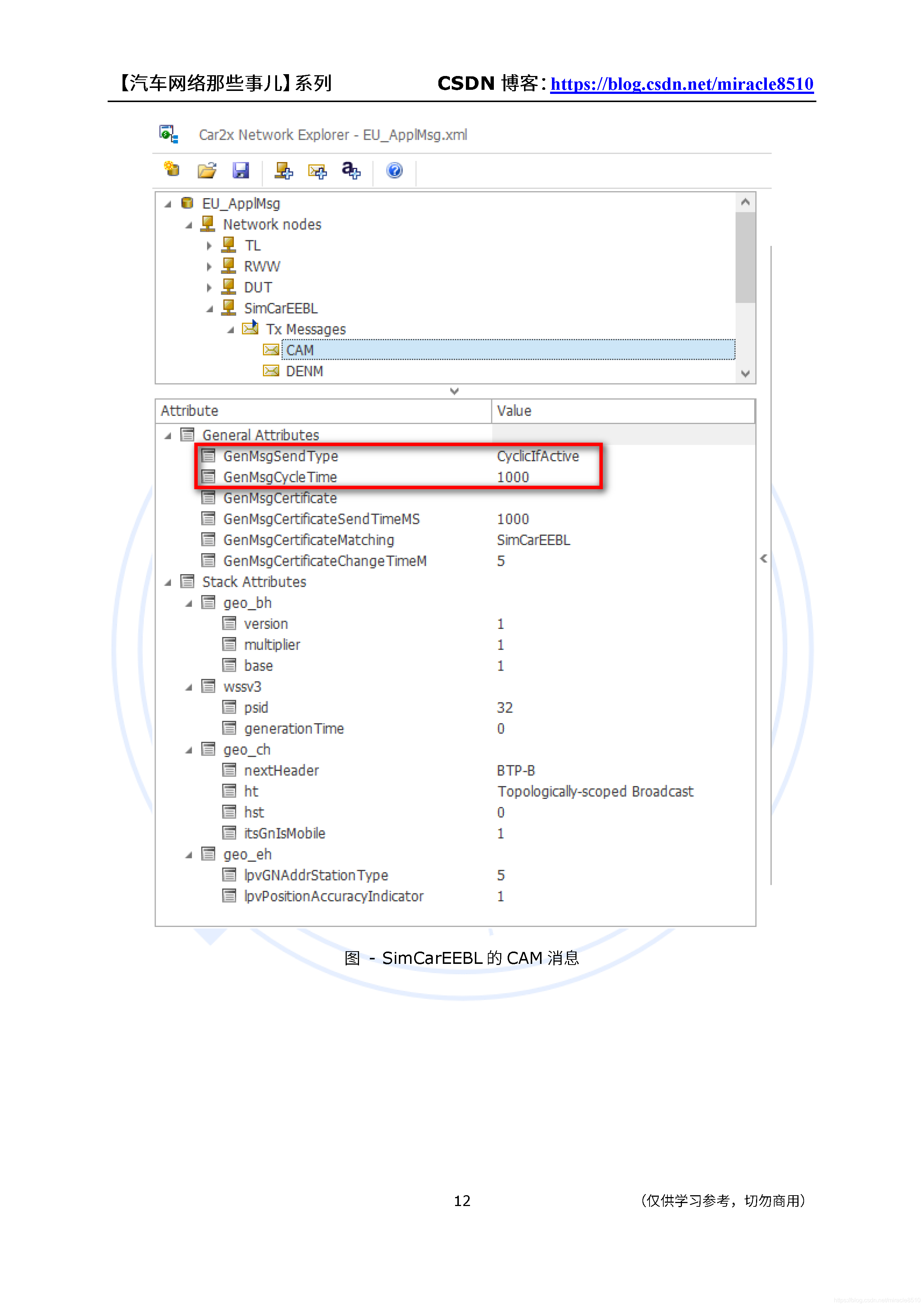Image resolution: width=924 pixels, height=1307 pixels.
Task: Click the Open file folder icon
Action: (207, 170)
